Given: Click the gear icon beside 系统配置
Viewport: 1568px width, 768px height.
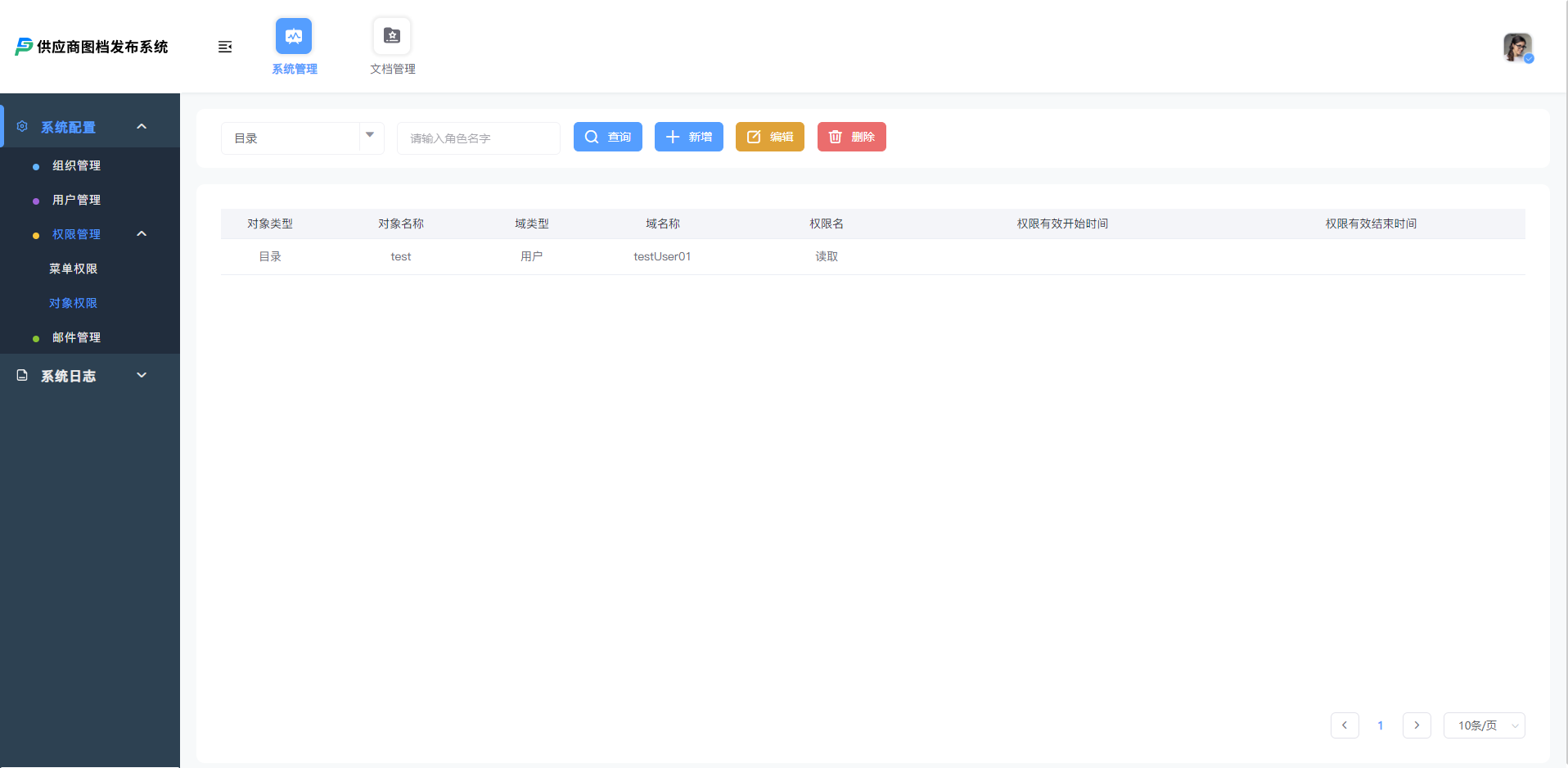Looking at the screenshot, I should pyautogui.click(x=22, y=127).
